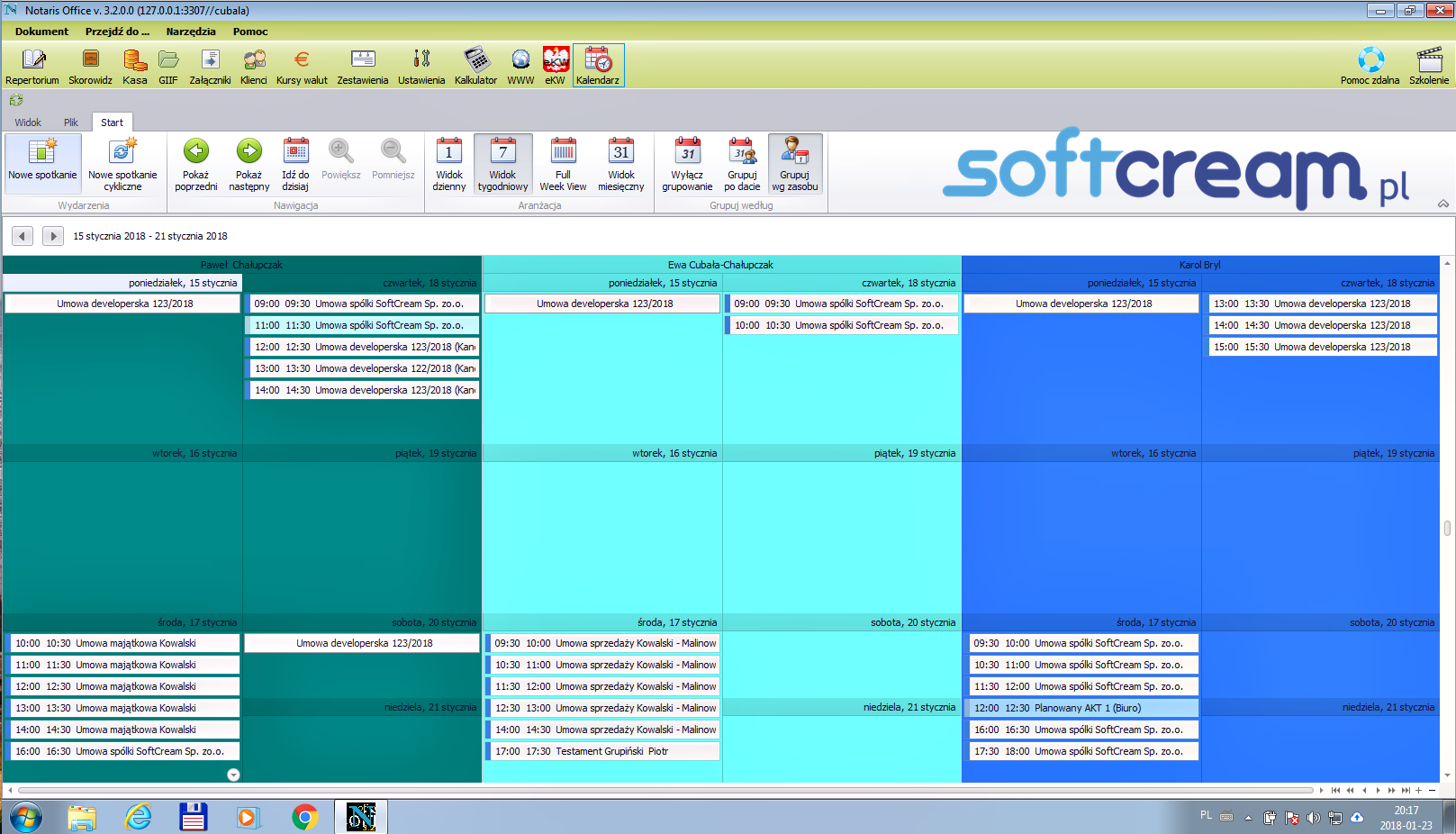Open the Repertorium module
Screen dimensions: 1456x834
coord(32,67)
